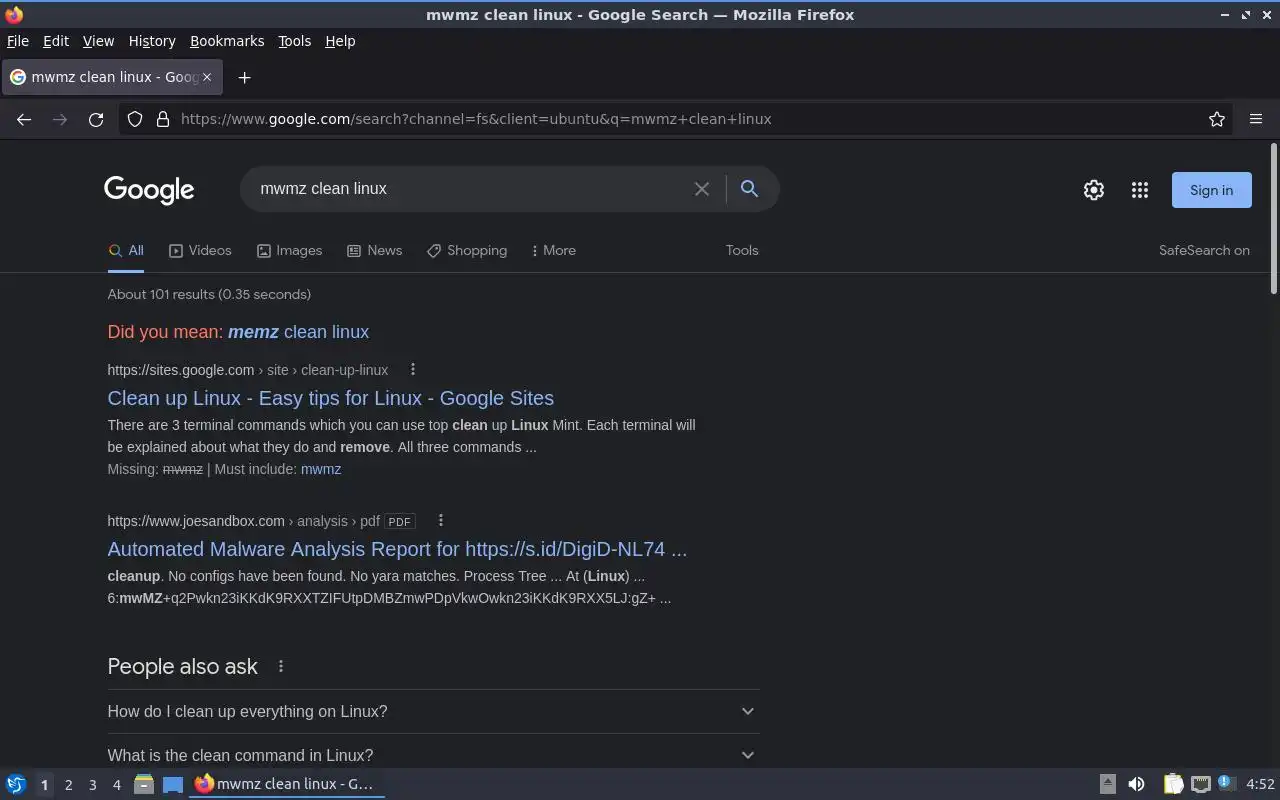
Task: Open the Tools menu in menu bar
Action: [x=294, y=41]
